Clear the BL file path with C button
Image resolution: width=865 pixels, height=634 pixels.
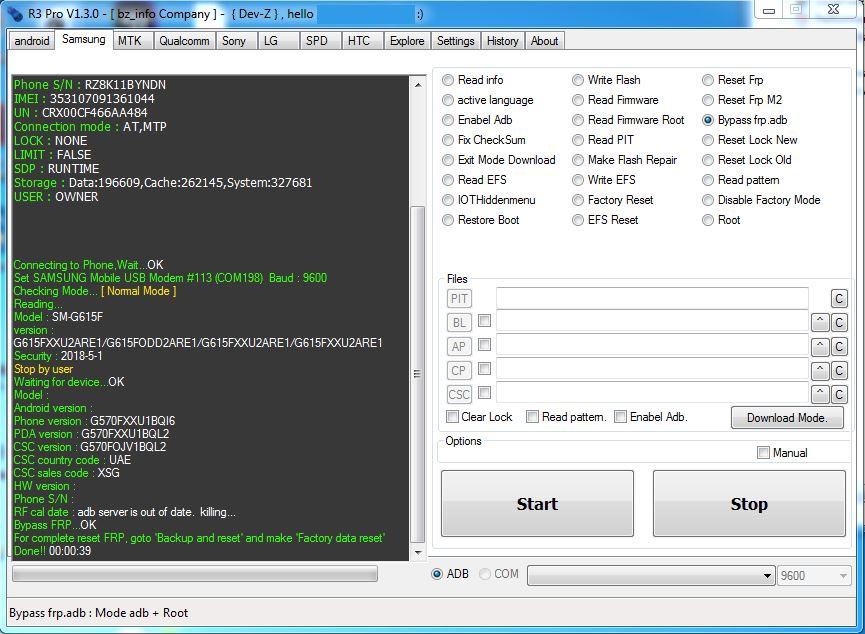(x=839, y=322)
